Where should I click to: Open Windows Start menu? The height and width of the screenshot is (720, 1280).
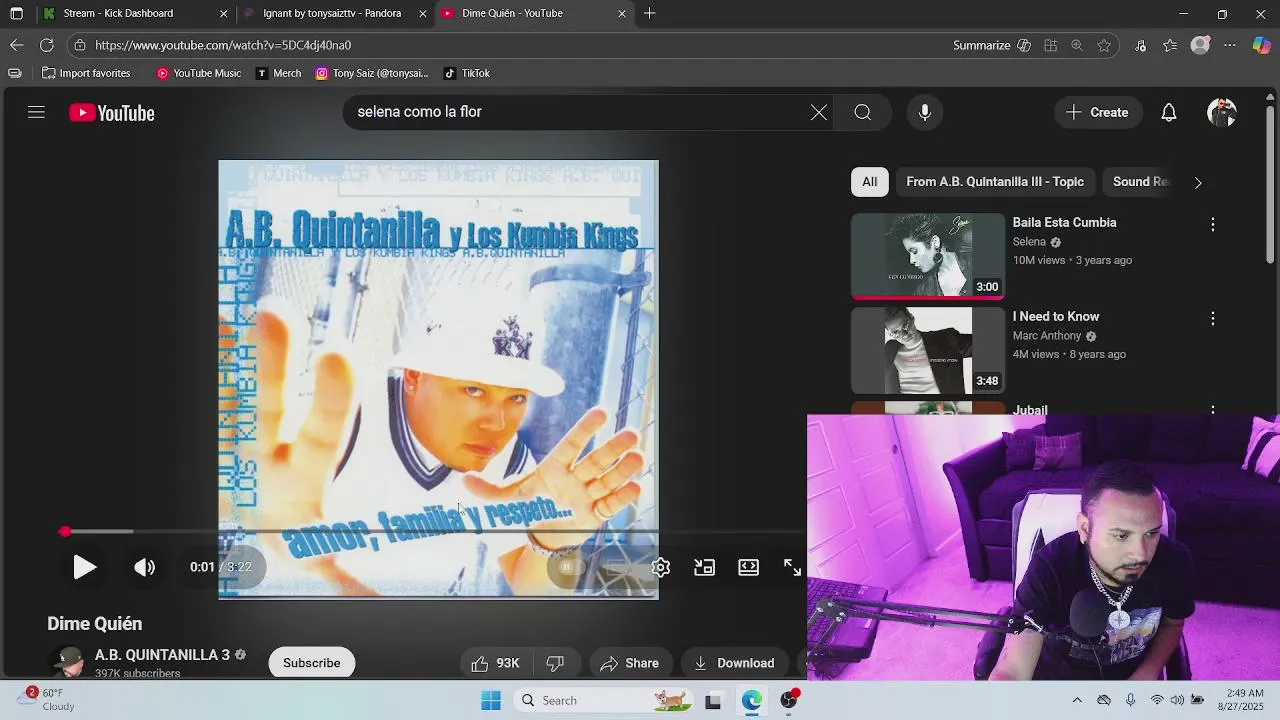coord(490,701)
